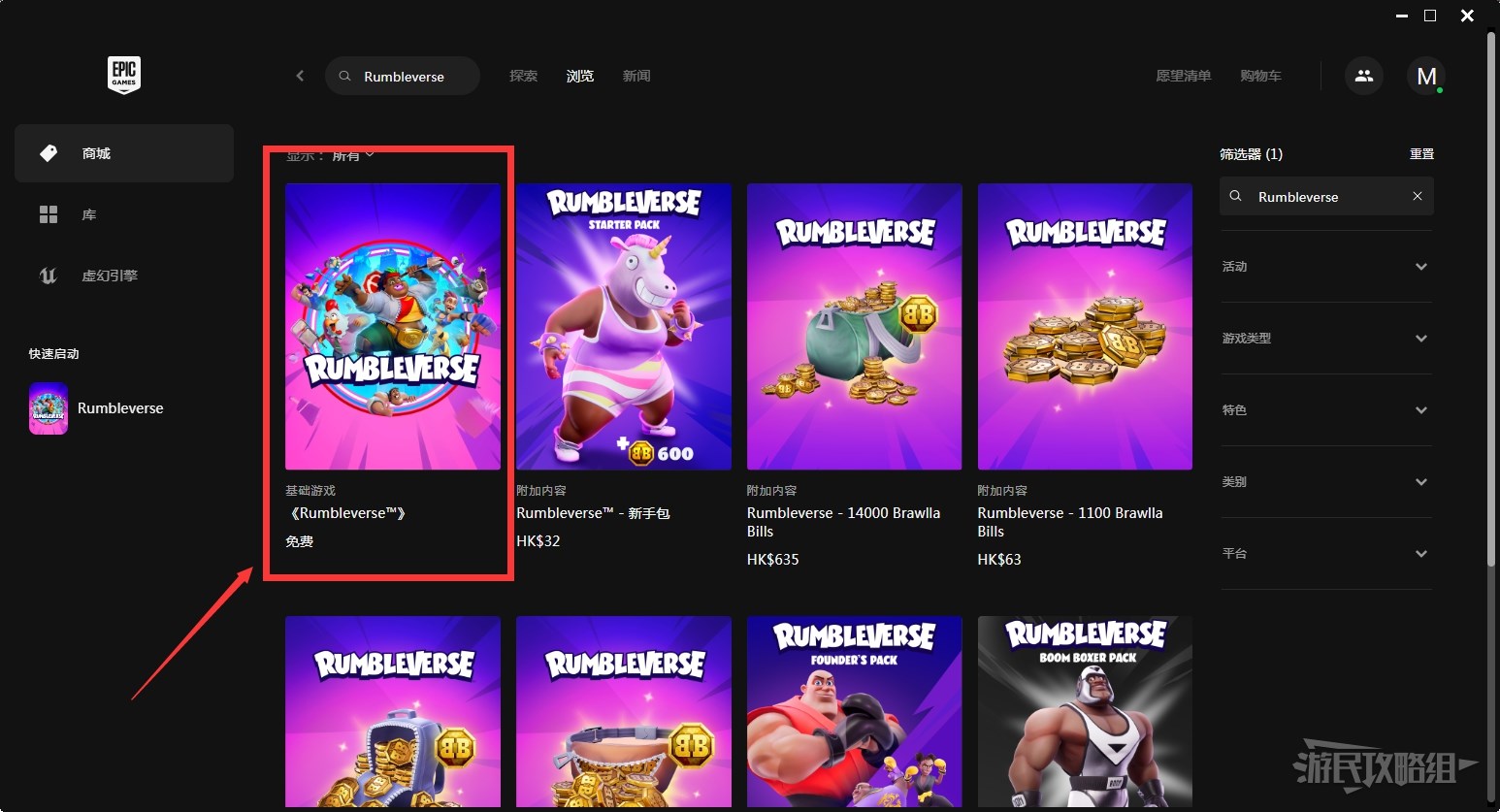Open the friends list icon
The height and width of the screenshot is (812, 1500).
1364,76
